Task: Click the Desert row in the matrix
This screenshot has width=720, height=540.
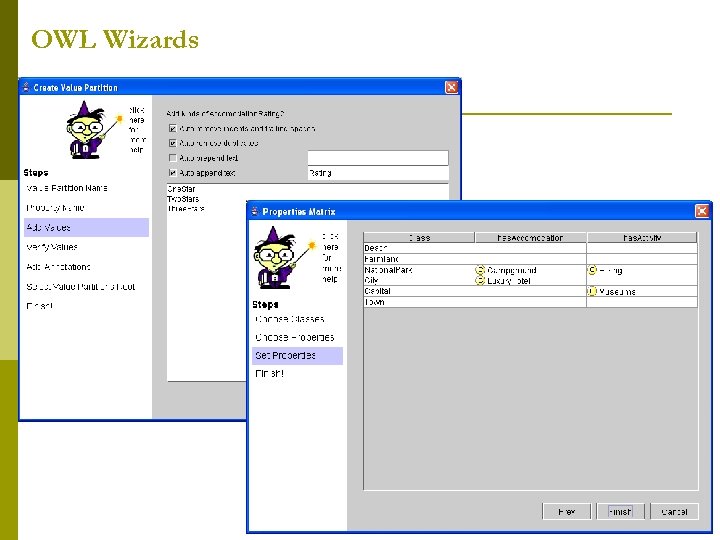Action: (530, 248)
